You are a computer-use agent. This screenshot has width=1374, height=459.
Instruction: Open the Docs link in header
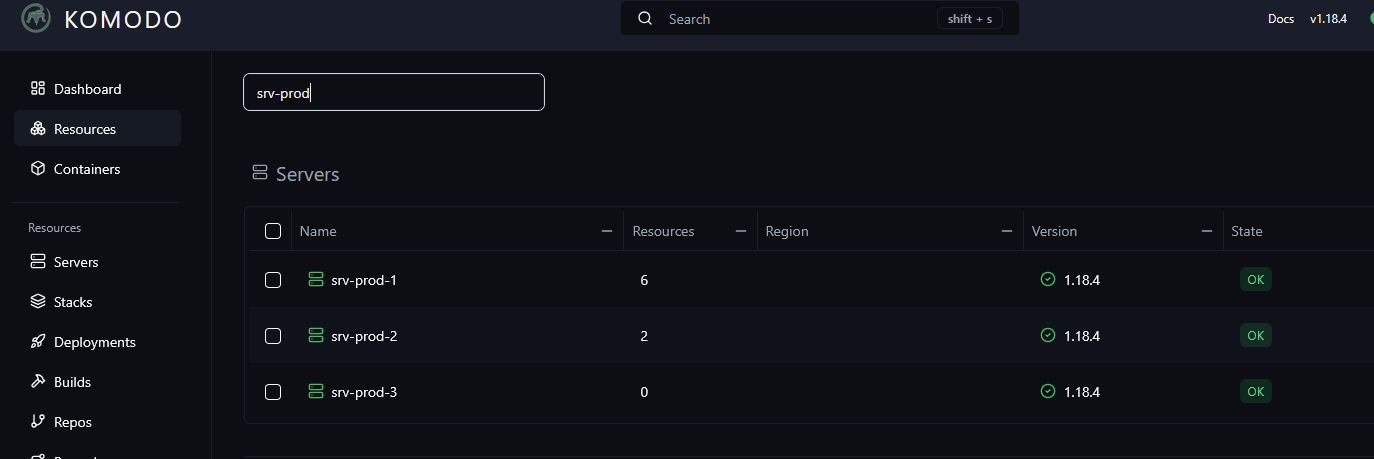[x=1280, y=19]
